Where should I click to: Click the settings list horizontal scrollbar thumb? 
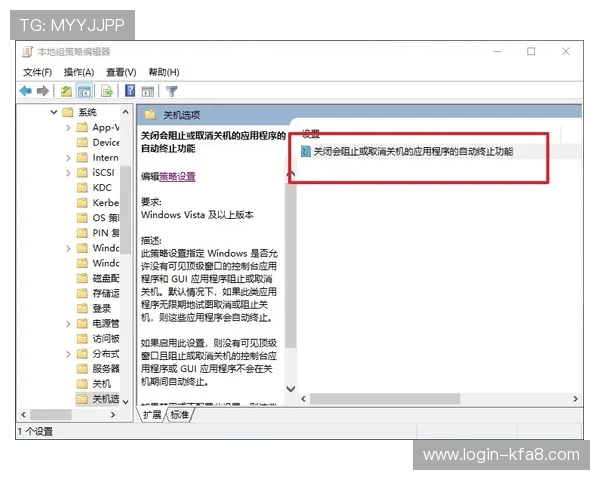(x=385, y=399)
